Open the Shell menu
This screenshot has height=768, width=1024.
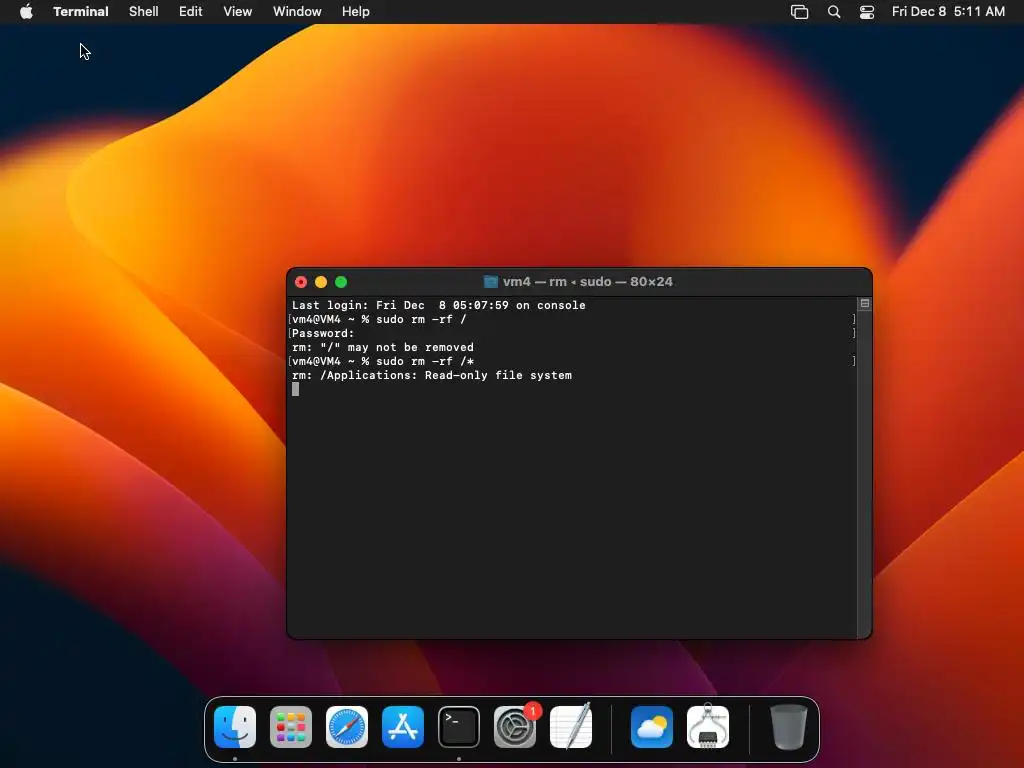144,11
